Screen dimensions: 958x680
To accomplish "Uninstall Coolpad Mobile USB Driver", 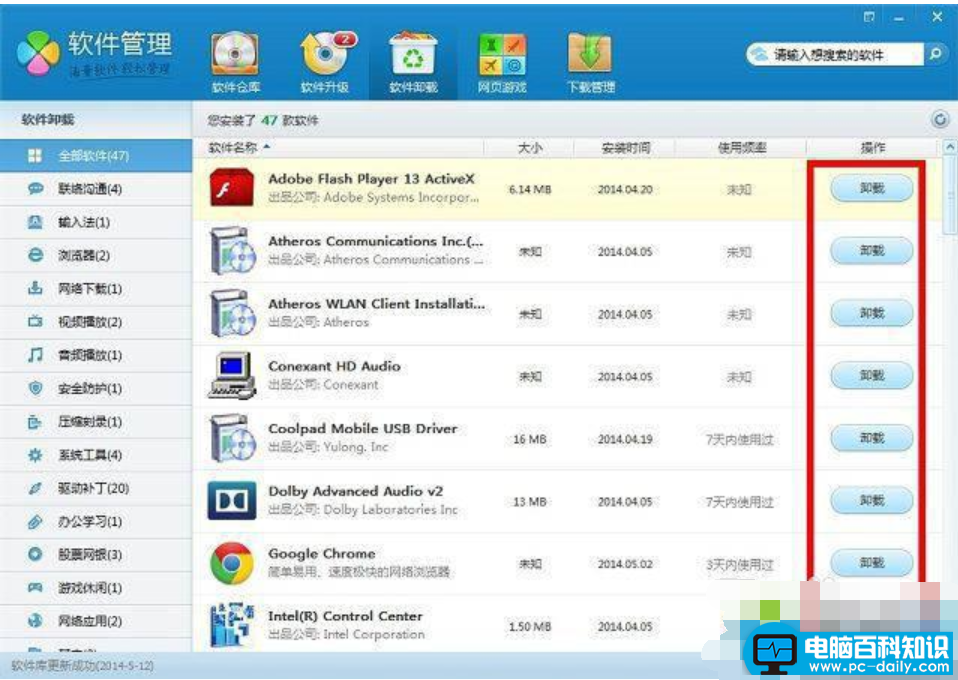I will tap(872, 438).
